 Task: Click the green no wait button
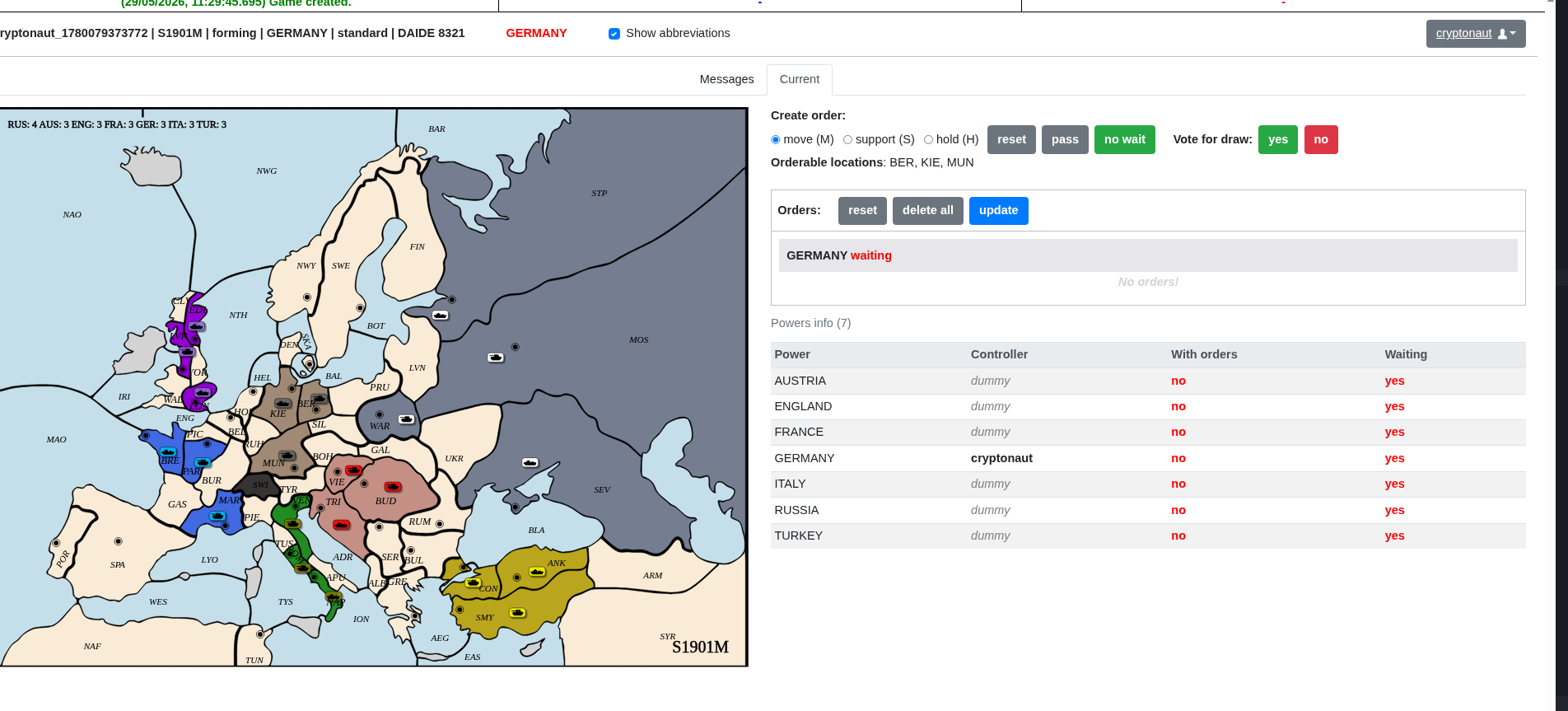click(1125, 139)
